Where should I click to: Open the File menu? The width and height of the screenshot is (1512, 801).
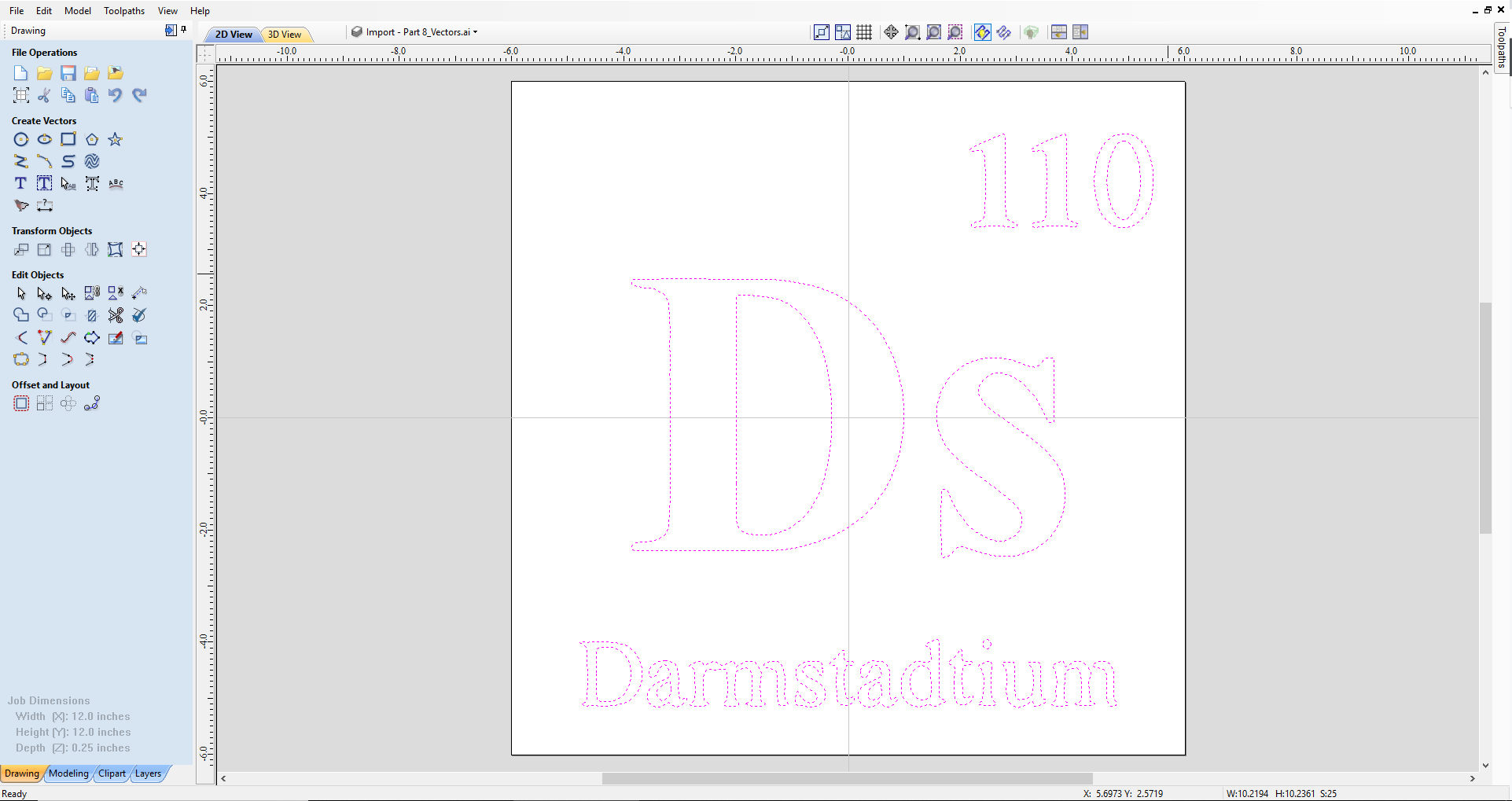coord(17,10)
